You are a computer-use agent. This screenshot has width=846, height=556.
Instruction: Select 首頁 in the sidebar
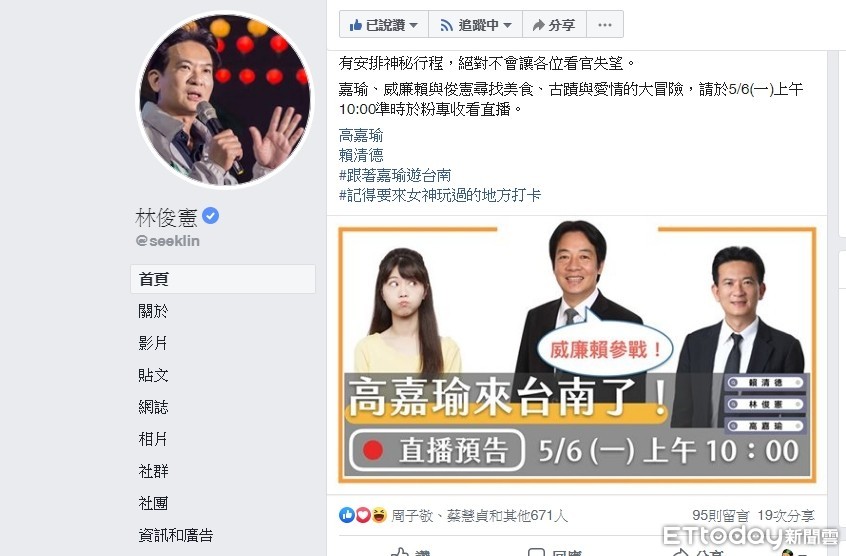223,279
